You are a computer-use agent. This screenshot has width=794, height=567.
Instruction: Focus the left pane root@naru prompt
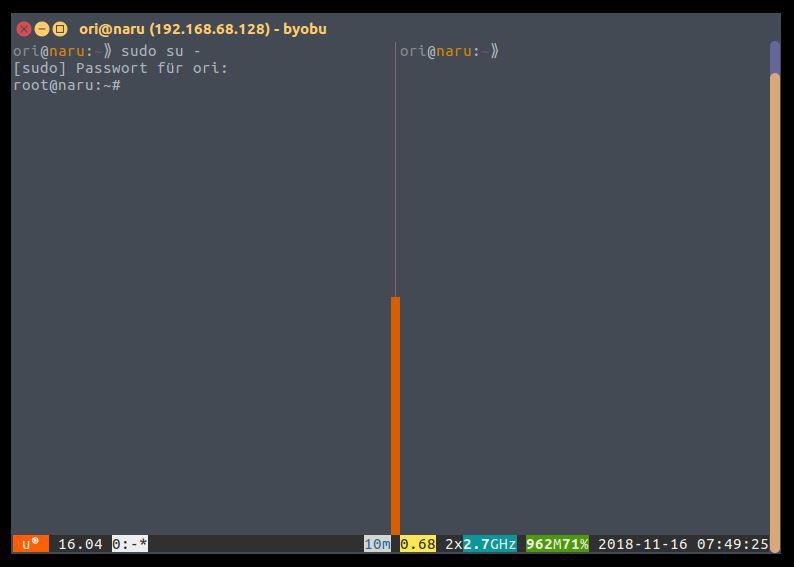pos(67,86)
